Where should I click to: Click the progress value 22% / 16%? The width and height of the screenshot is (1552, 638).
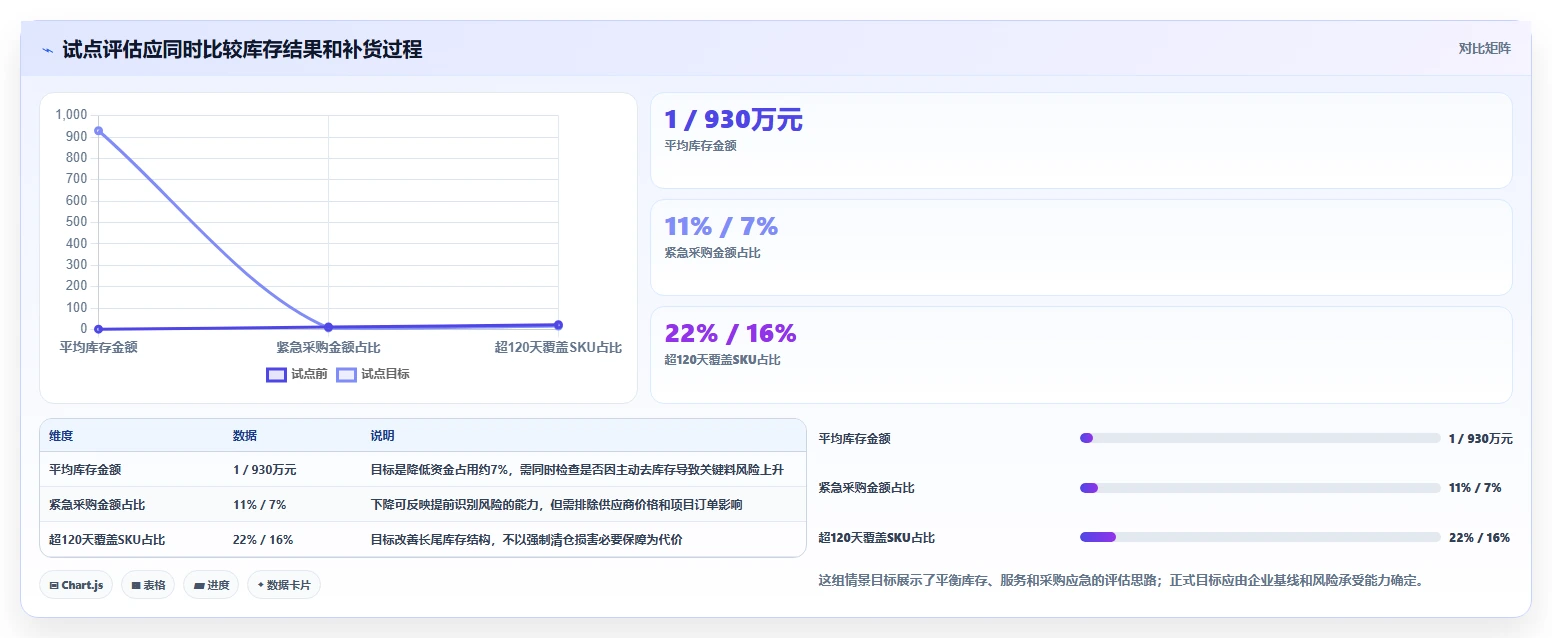pos(1479,537)
